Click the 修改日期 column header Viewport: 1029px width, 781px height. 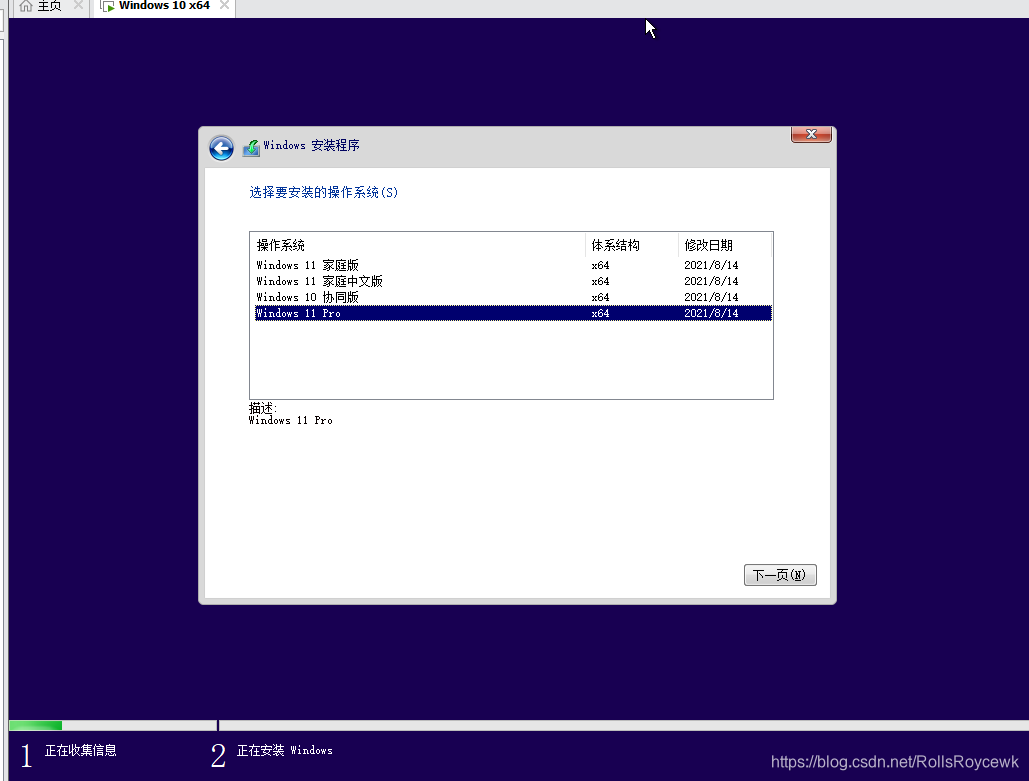(724, 245)
